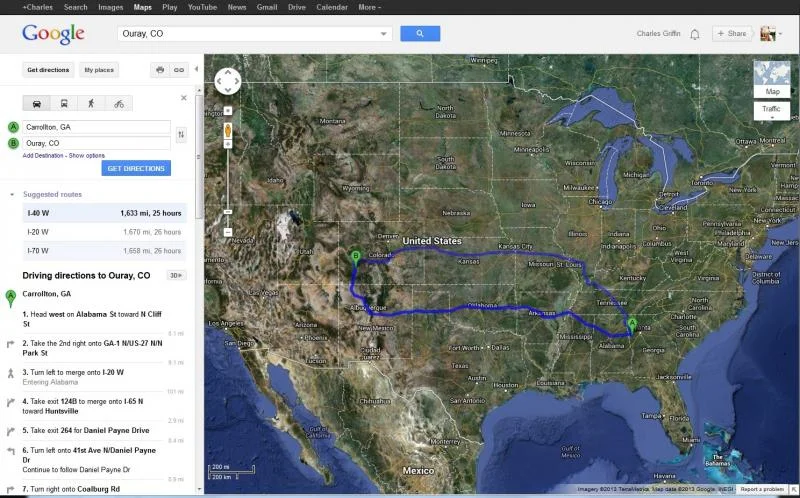Click the GET DIRECTIONS button

click(136, 168)
